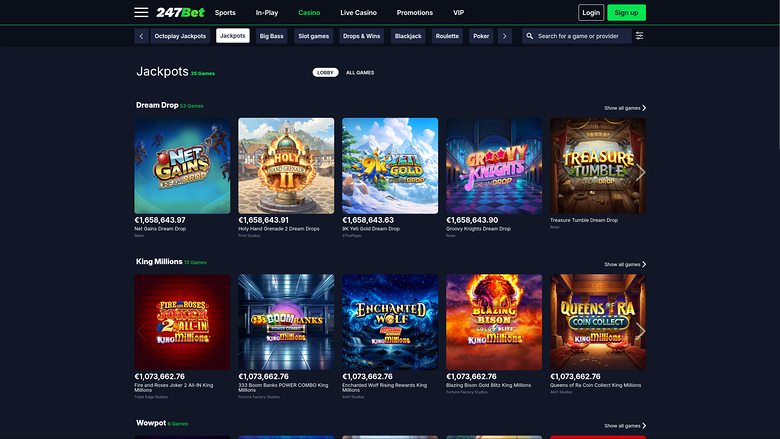Open the Sports section
Viewport: 780px width, 439px height.
coord(225,12)
